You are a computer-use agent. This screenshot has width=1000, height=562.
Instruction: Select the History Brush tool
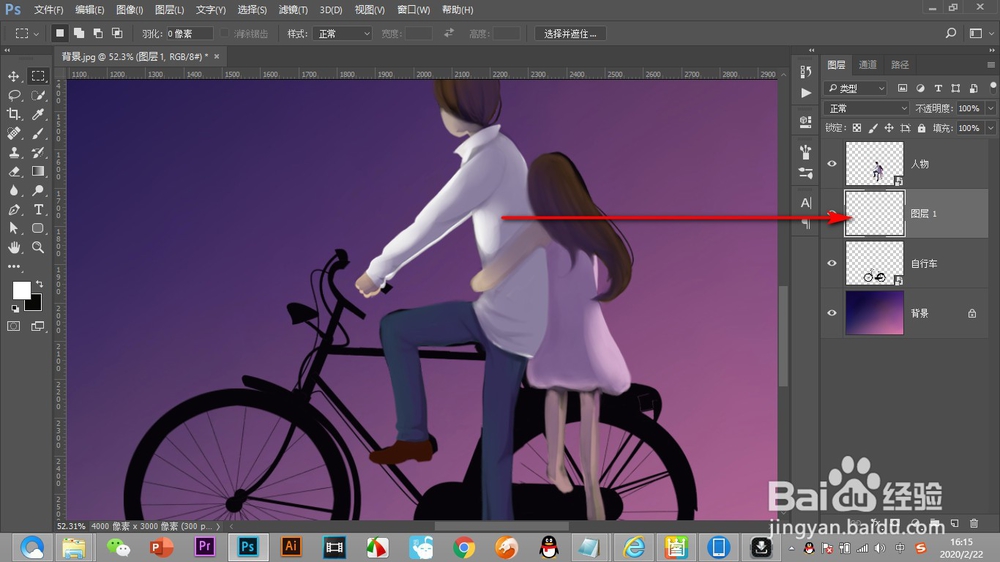(x=38, y=152)
